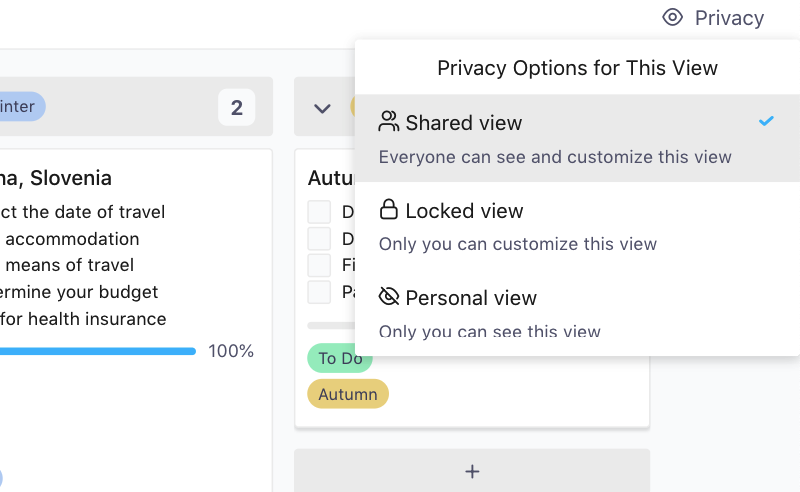Click the card count badge showing 2
Screen dimensions: 800x492
tap(236, 107)
